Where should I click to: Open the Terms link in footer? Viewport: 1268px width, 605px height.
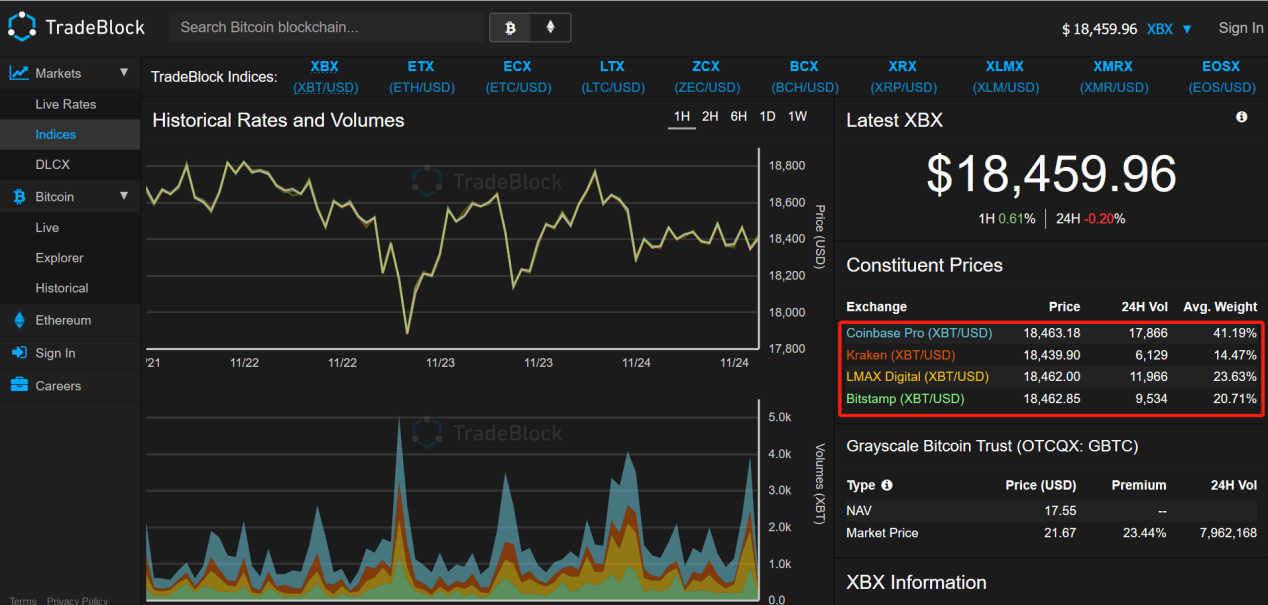click(23, 601)
